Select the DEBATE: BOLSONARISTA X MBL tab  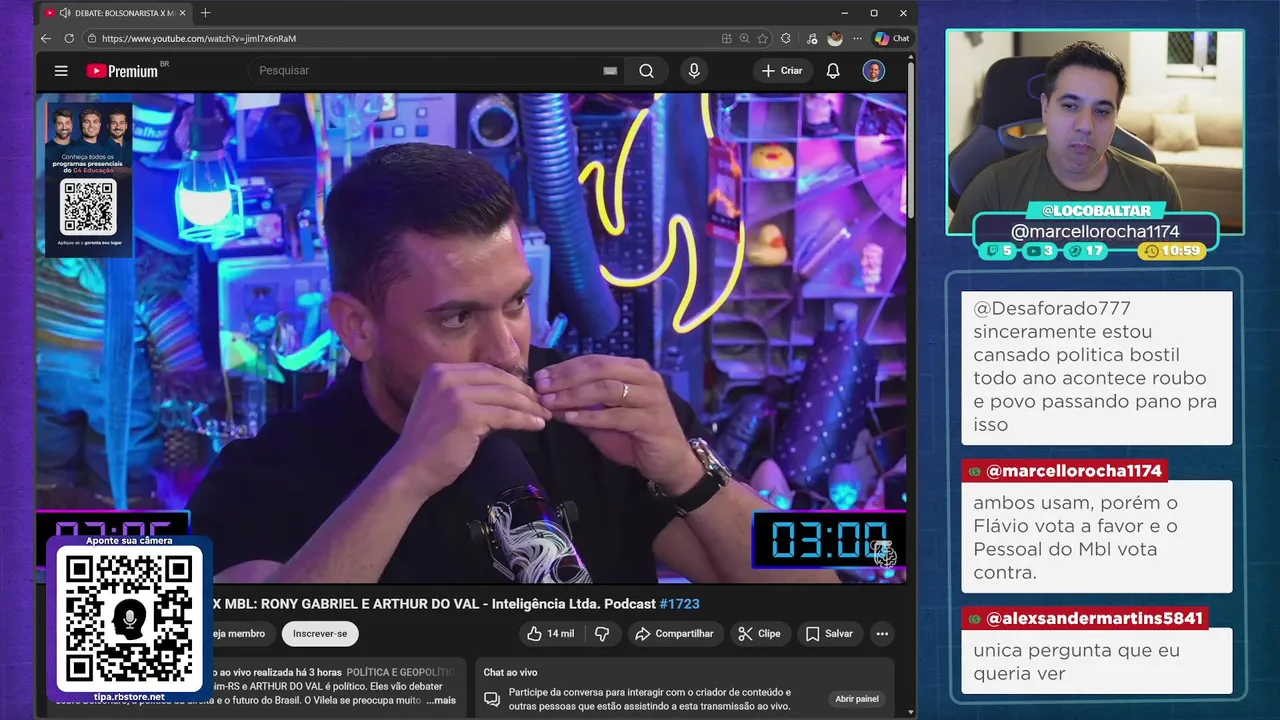[115, 13]
